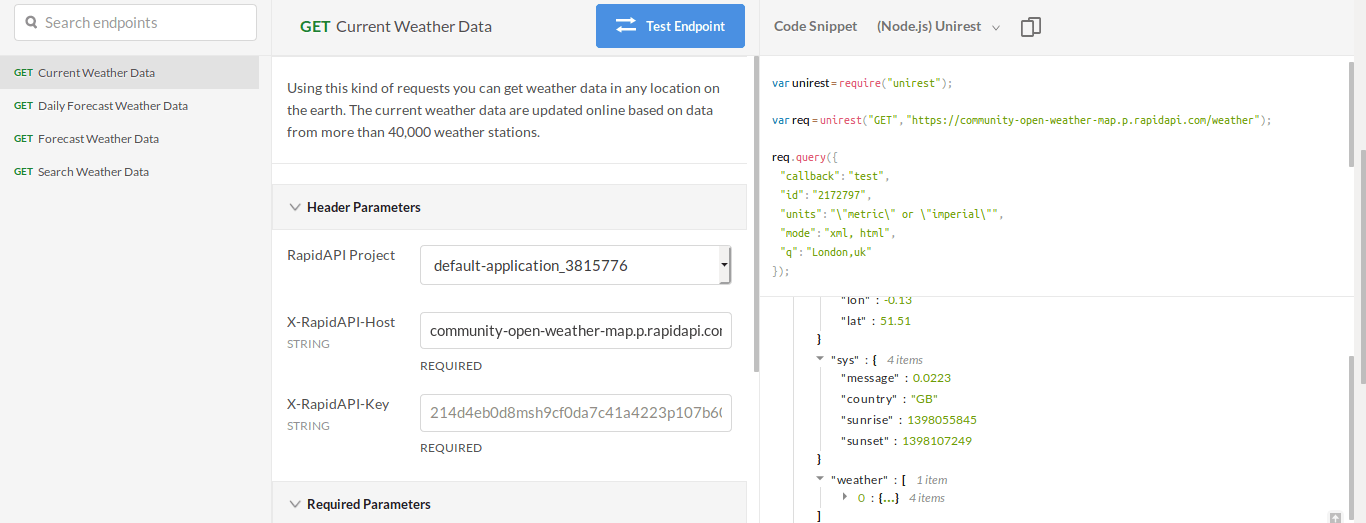
Task: Click the middle panel vertical scrollbar
Action: tap(755, 213)
